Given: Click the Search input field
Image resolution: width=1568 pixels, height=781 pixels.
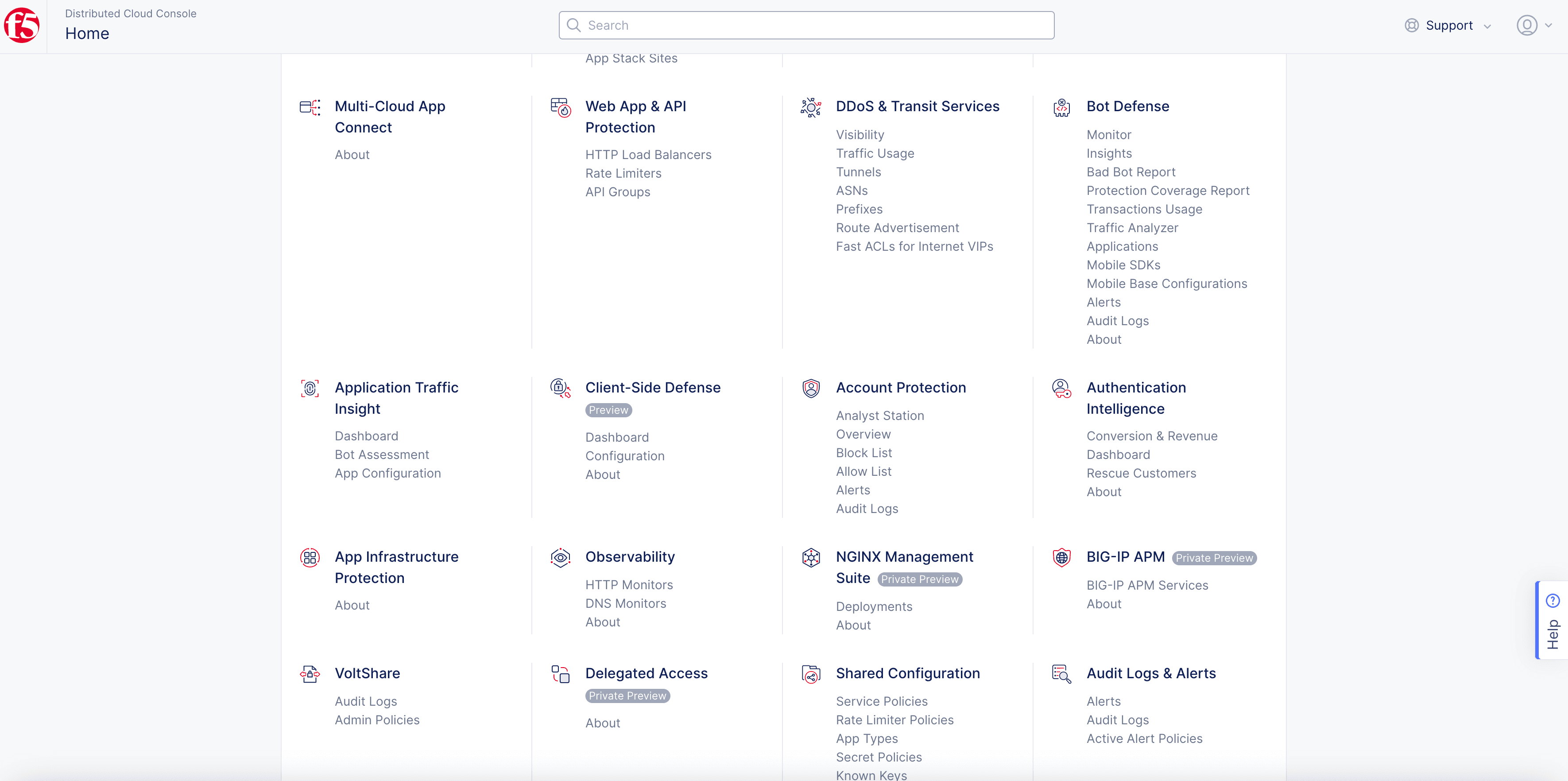Looking at the screenshot, I should tap(806, 26).
